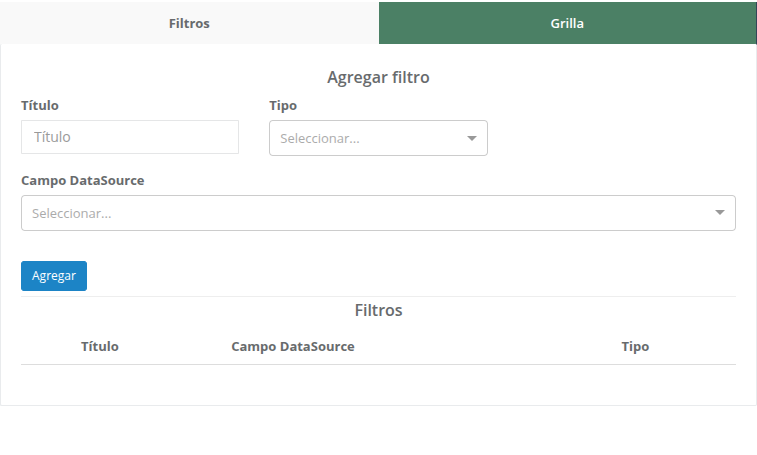This screenshot has width=757, height=455.
Task: Open the Grilla tab
Action: tap(567, 23)
